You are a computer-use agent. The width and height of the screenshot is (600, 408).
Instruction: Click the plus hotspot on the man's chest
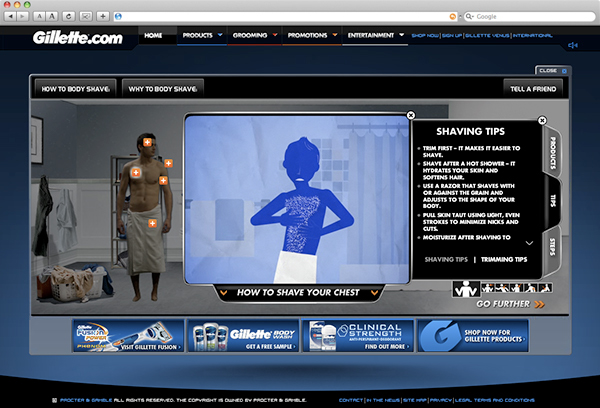[x=136, y=173]
